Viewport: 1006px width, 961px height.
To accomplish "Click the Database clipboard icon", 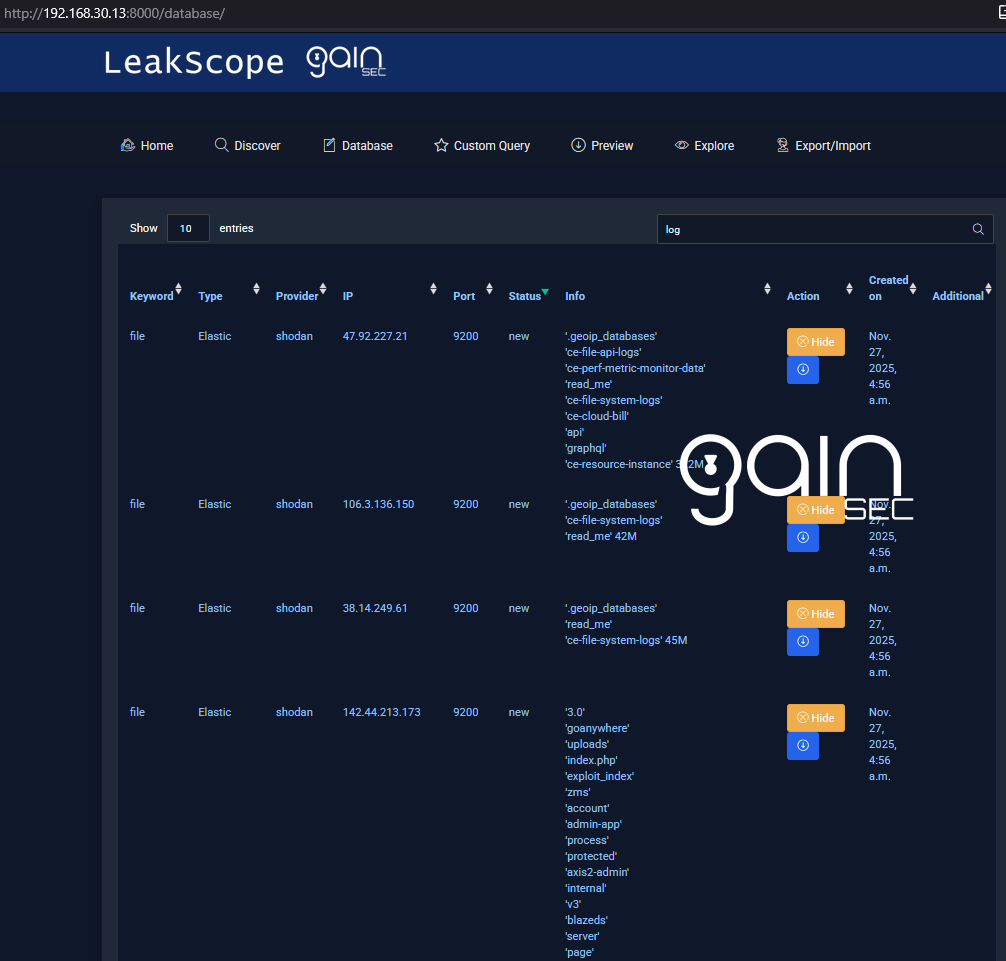I will tap(329, 145).
